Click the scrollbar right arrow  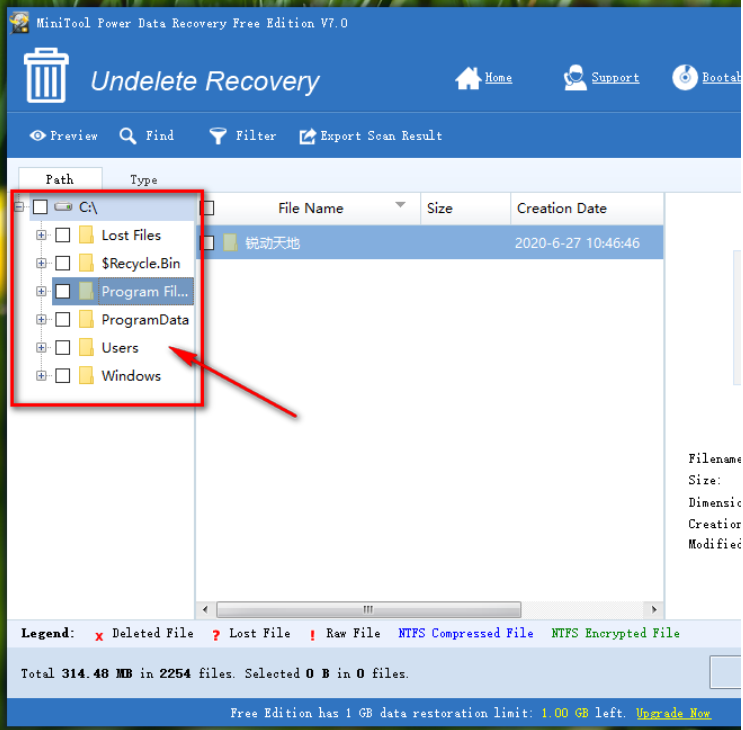654,609
